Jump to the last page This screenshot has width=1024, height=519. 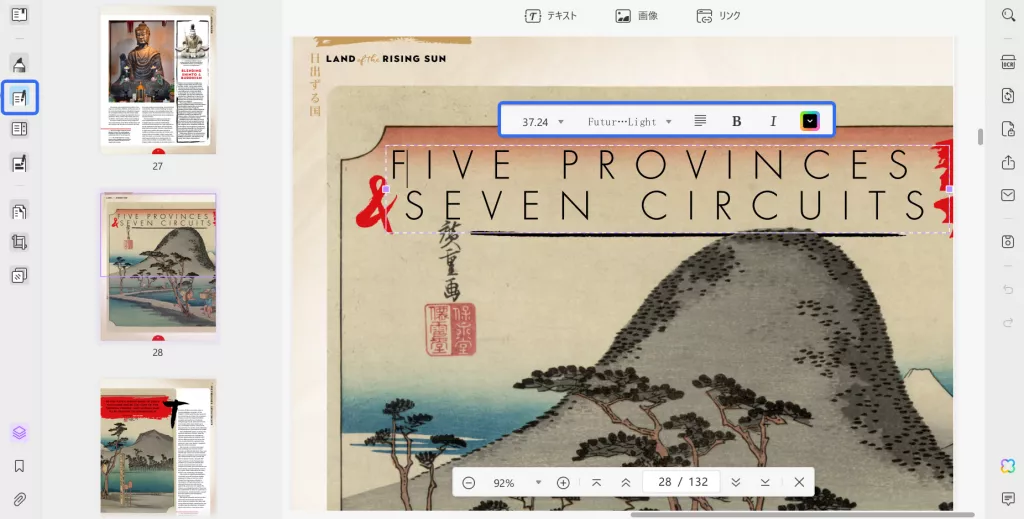pos(765,482)
